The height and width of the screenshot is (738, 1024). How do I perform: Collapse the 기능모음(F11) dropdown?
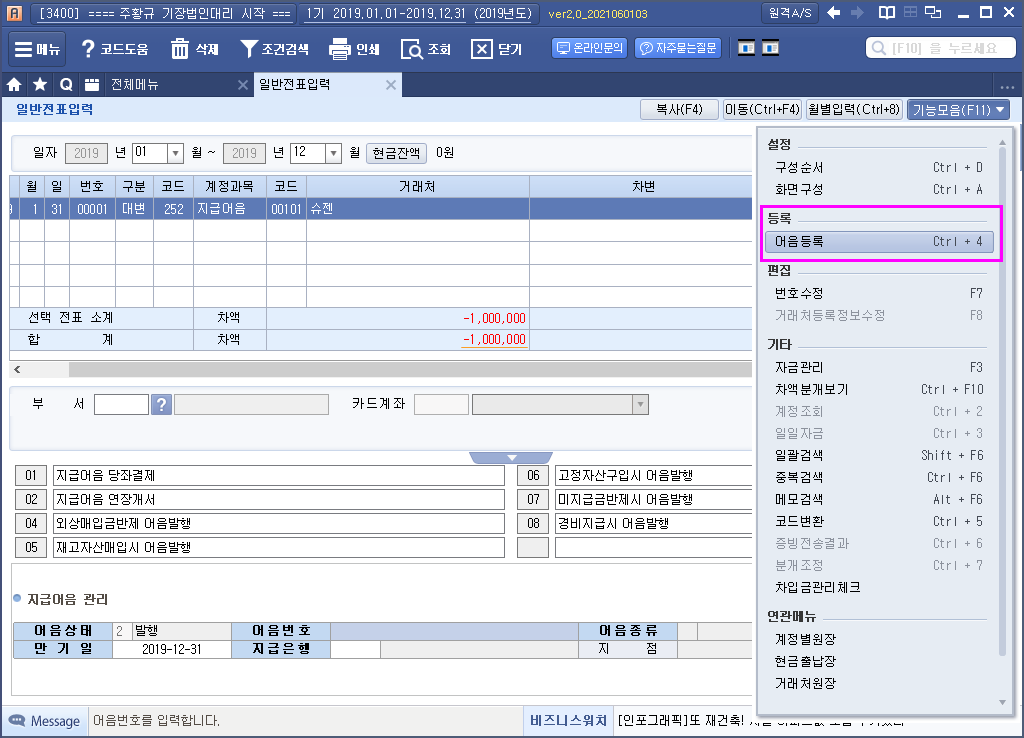[x=958, y=110]
